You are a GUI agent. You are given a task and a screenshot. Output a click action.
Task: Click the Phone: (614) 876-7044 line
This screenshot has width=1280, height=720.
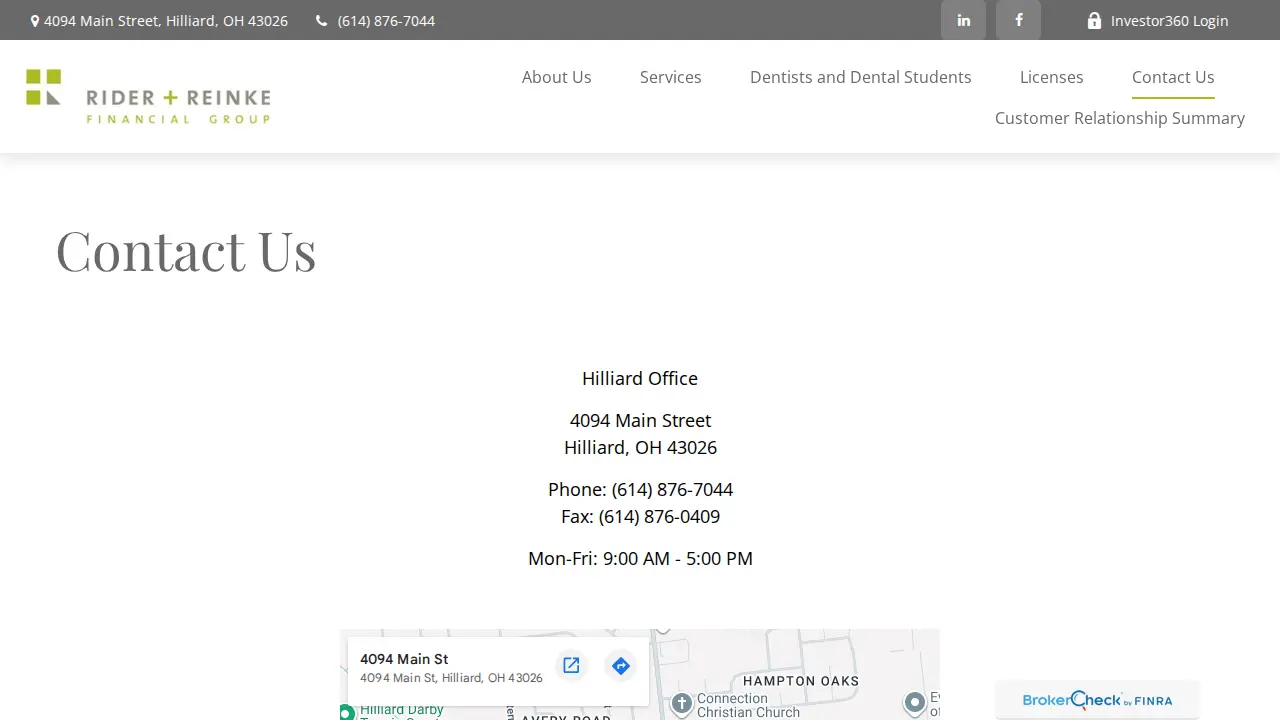pyautogui.click(x=640, y=489)
